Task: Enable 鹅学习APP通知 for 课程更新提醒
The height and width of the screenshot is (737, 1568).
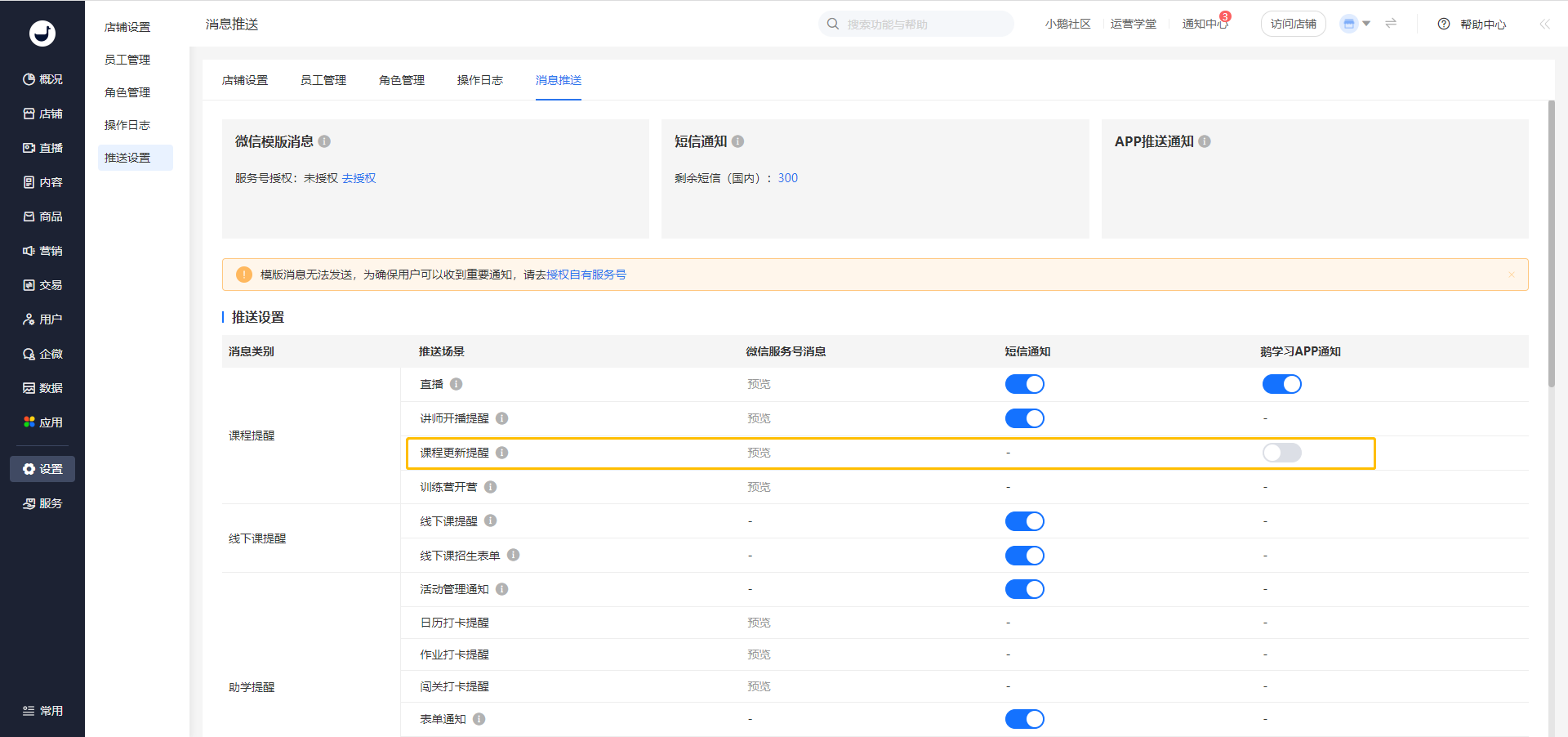Action: pyautogui.click(x=1281, y=453)
